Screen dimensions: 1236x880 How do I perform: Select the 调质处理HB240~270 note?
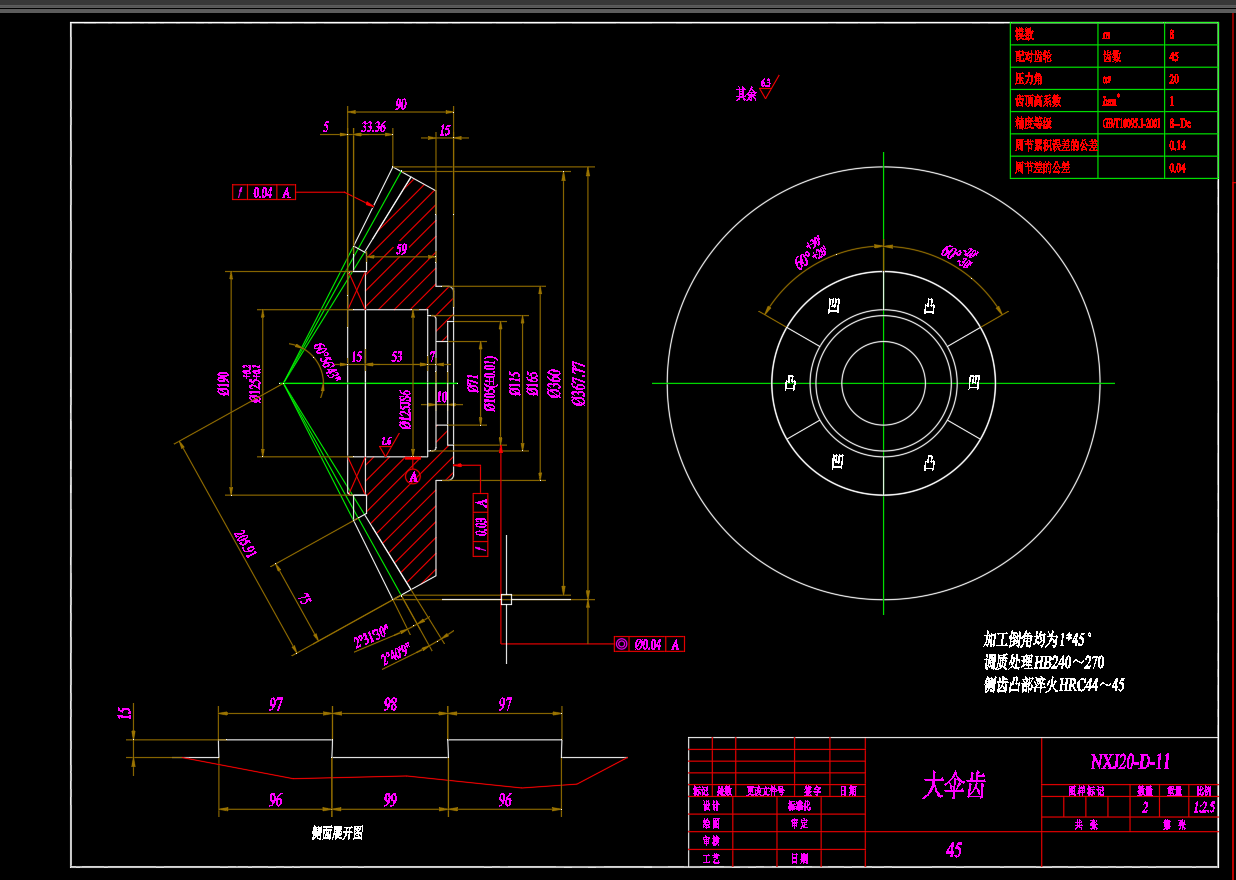(1044, 662)
